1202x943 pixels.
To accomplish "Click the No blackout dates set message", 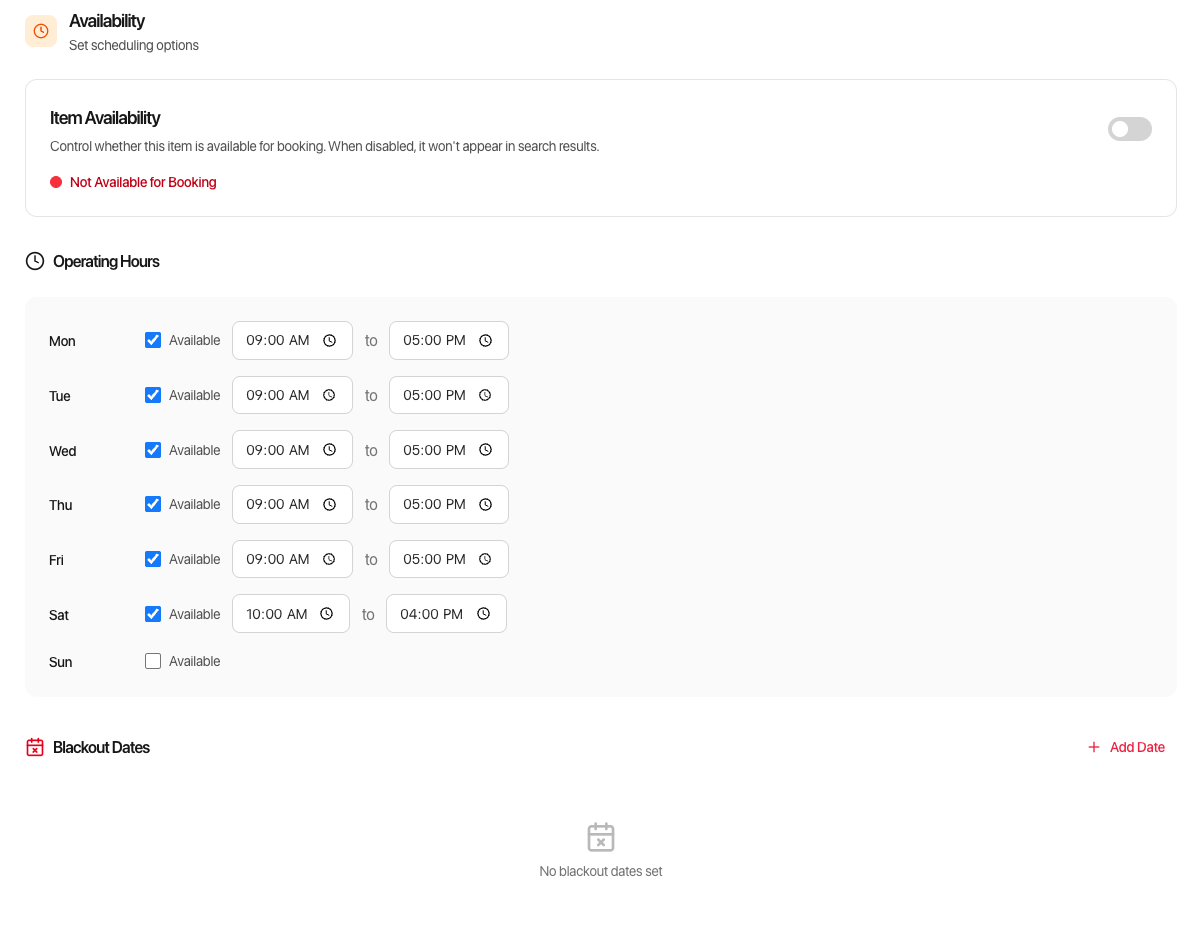I will [601, 871].
